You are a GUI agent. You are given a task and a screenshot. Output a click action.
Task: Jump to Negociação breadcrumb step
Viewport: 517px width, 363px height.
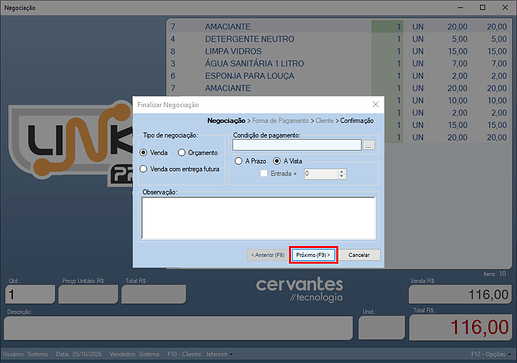pos(226,120)
